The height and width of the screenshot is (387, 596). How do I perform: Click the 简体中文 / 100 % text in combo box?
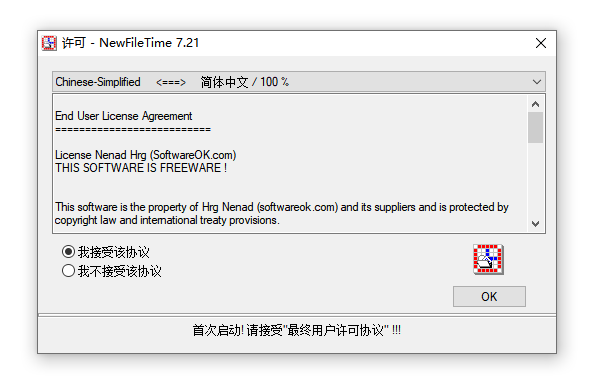[244, 82]
